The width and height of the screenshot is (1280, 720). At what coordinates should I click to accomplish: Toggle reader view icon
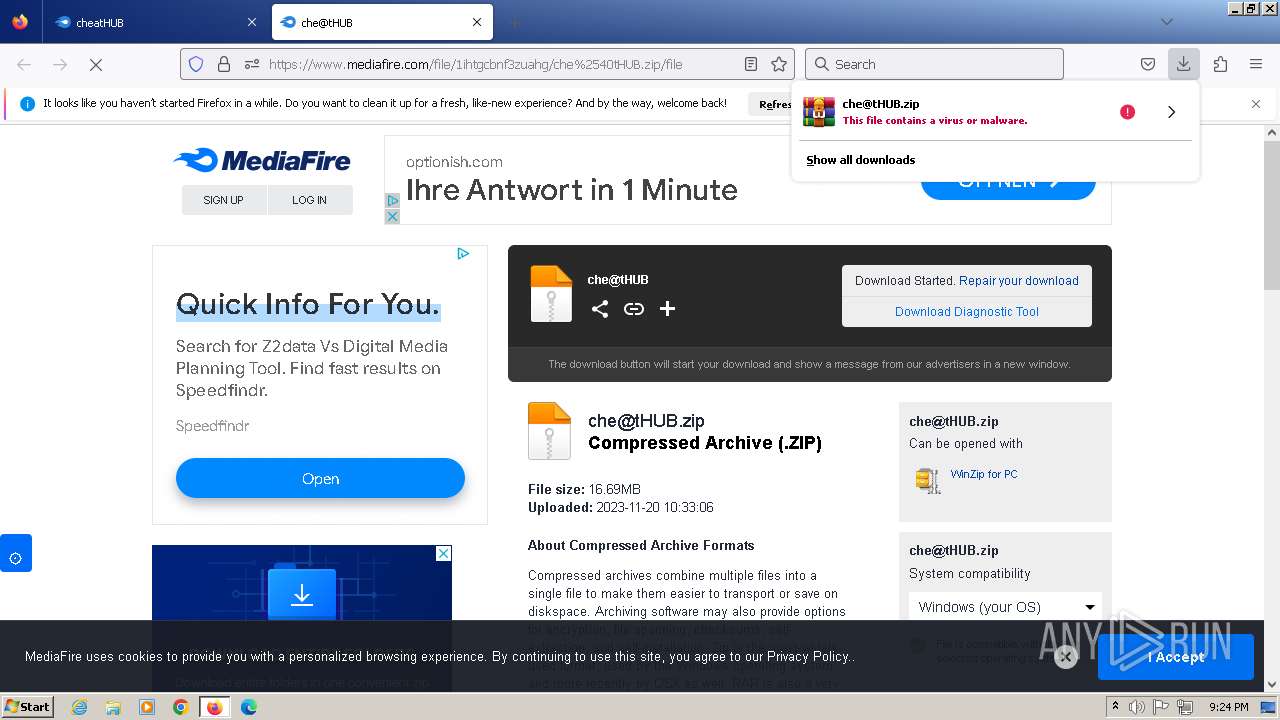point(751,64)
